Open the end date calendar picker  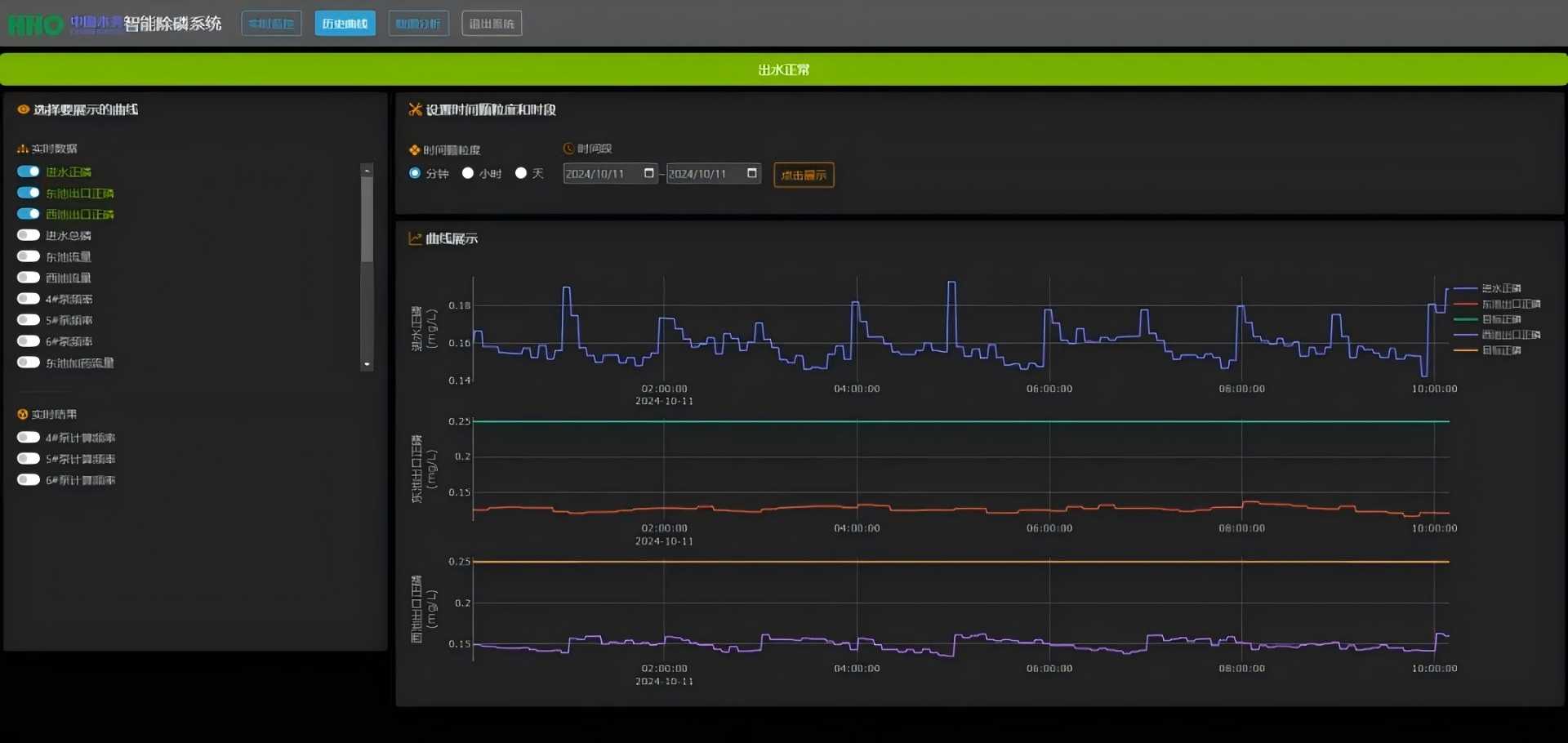[752, 173]
